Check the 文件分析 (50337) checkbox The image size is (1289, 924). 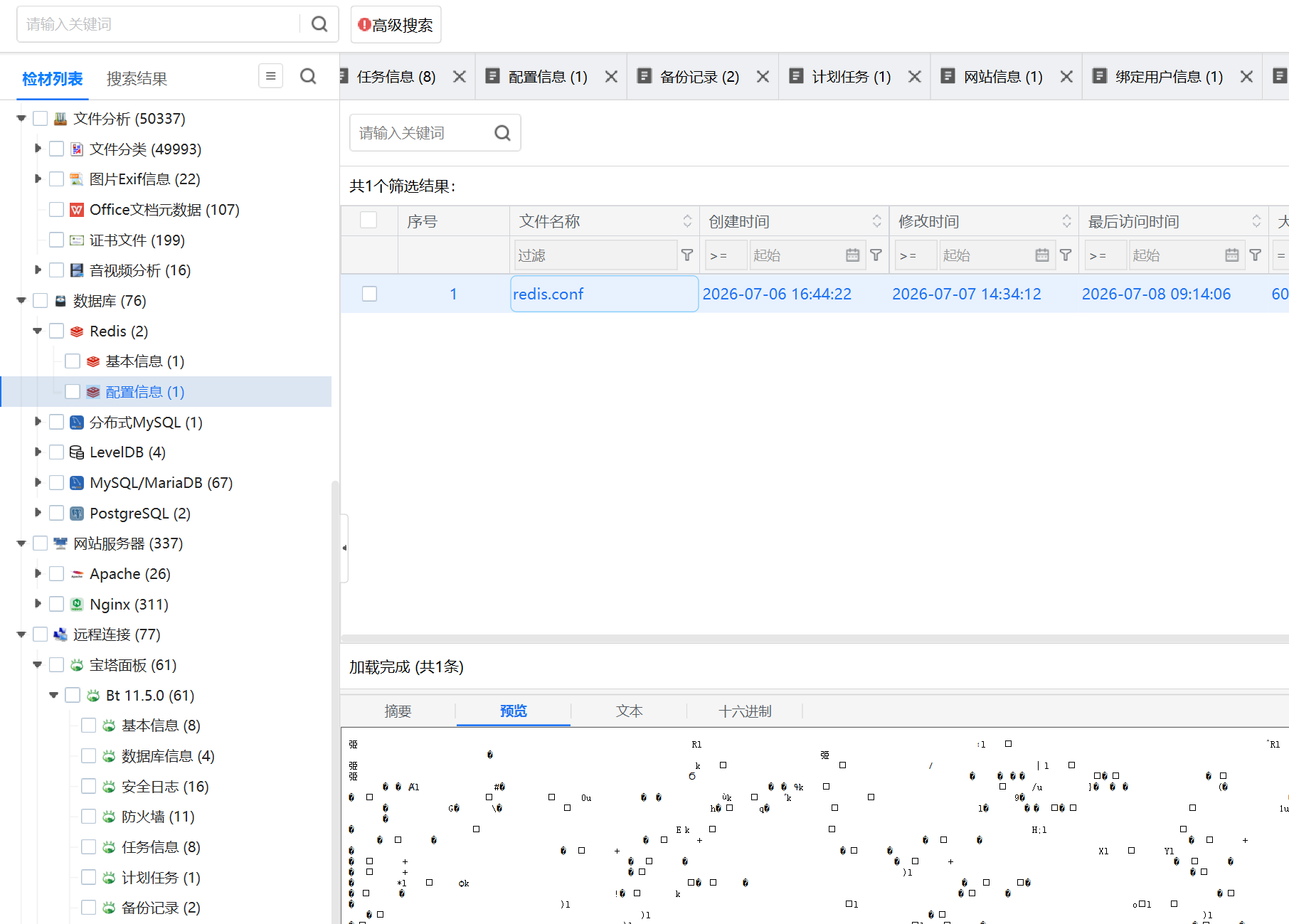click(41, 119)
